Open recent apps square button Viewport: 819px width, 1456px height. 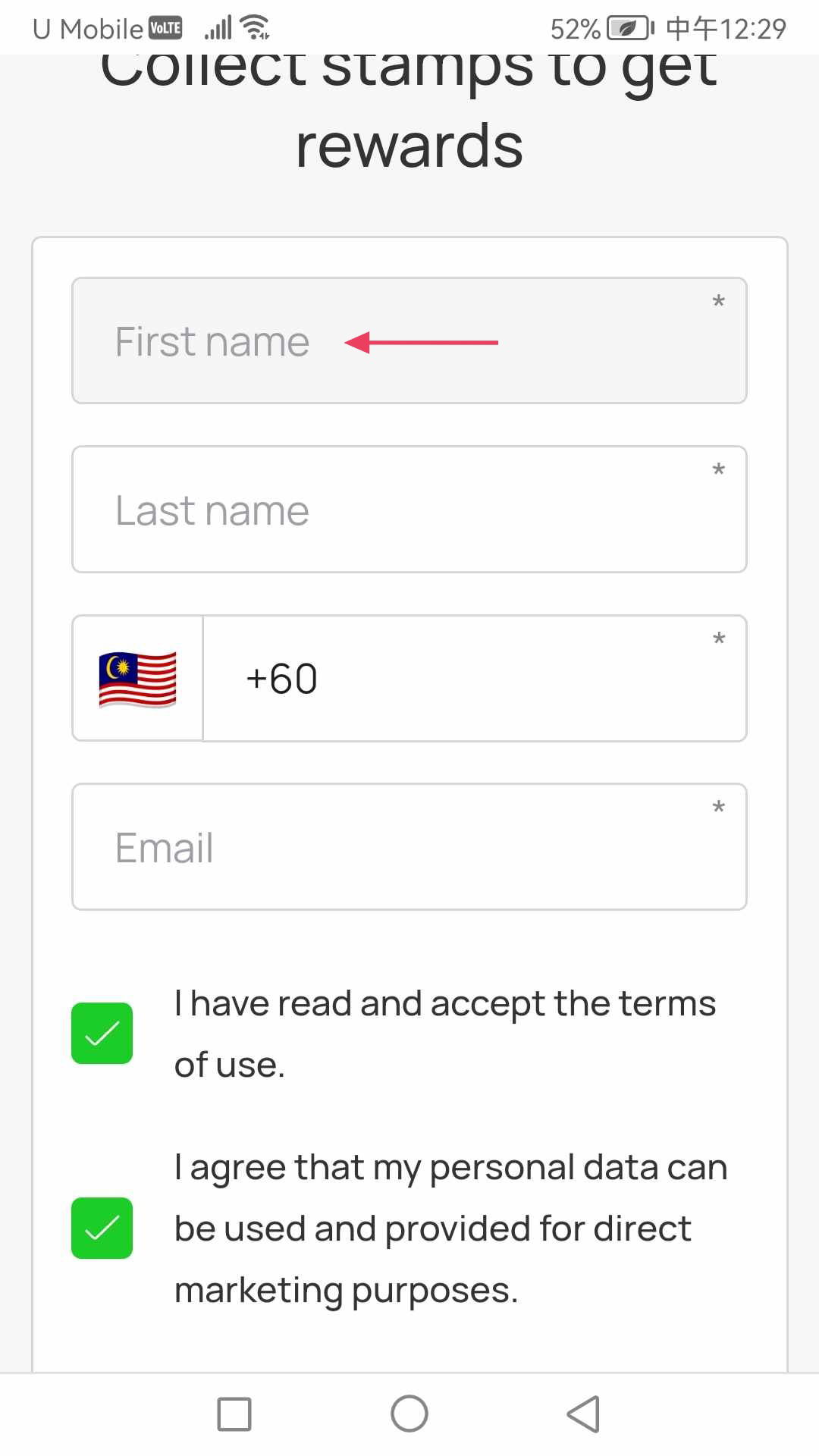click(234, 1414)
